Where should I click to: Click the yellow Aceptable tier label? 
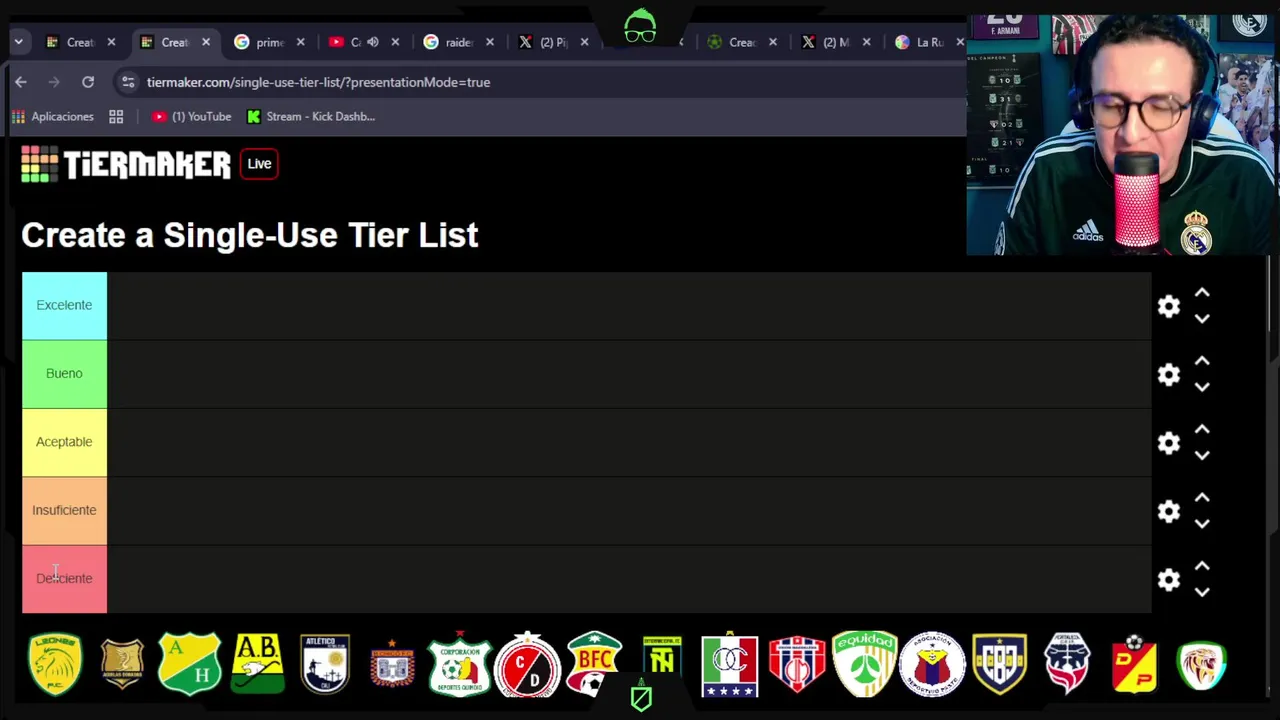pos(64,442)
